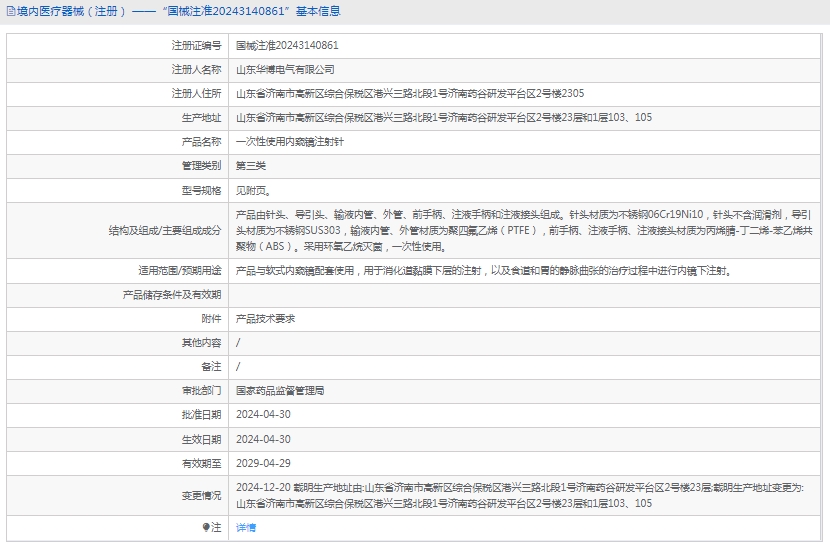Click the management category value 第三类

(251, 166)
